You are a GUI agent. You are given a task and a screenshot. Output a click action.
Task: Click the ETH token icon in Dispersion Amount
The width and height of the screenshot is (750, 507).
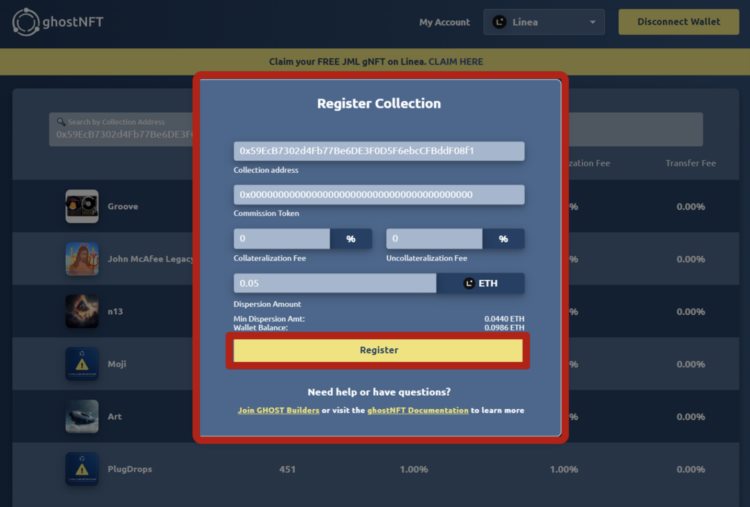(469, 284)
